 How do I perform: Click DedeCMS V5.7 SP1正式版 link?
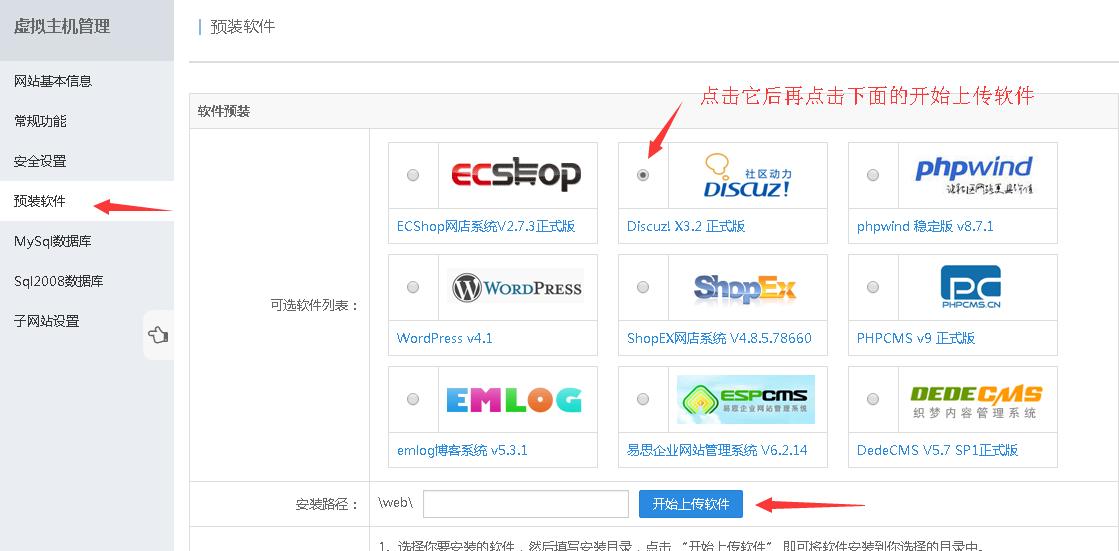pos(937,450)
